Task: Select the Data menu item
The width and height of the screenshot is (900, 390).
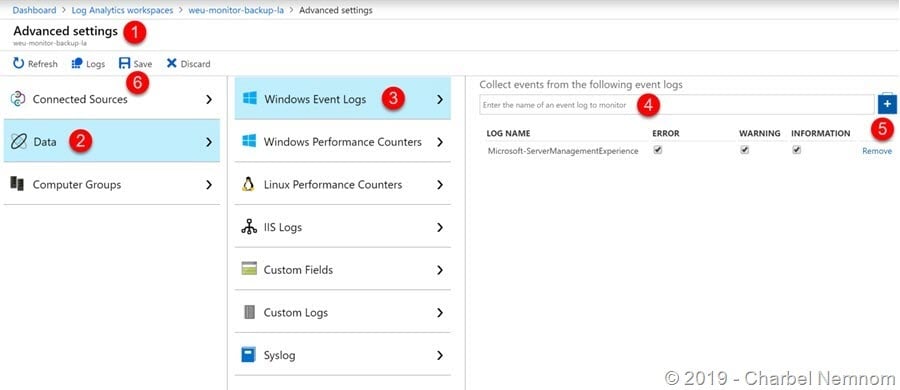Action: click(x=111, y=141)
